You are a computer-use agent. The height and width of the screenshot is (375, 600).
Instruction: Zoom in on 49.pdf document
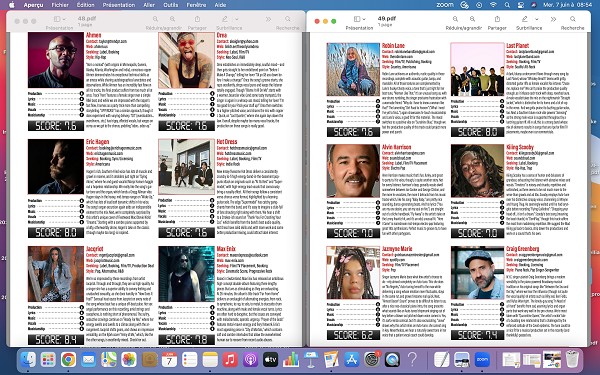point(472,19)
